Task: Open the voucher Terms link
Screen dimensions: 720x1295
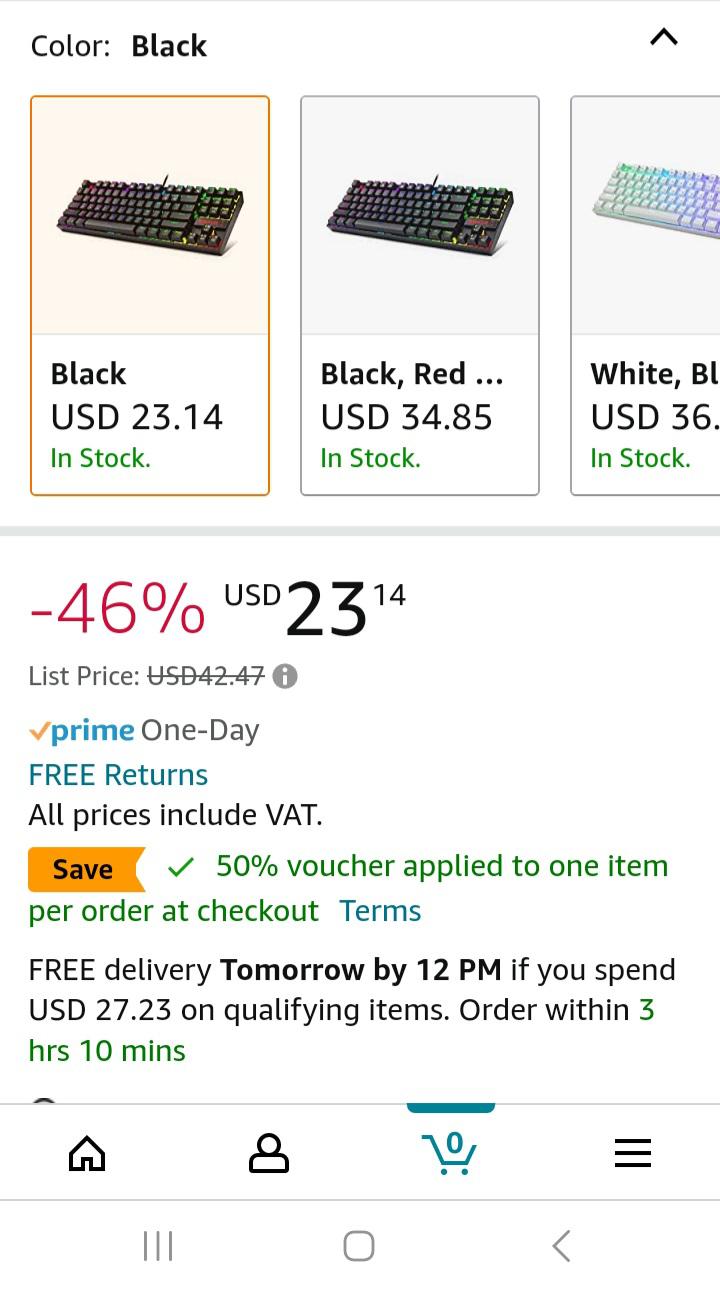Action: (380, 911)
